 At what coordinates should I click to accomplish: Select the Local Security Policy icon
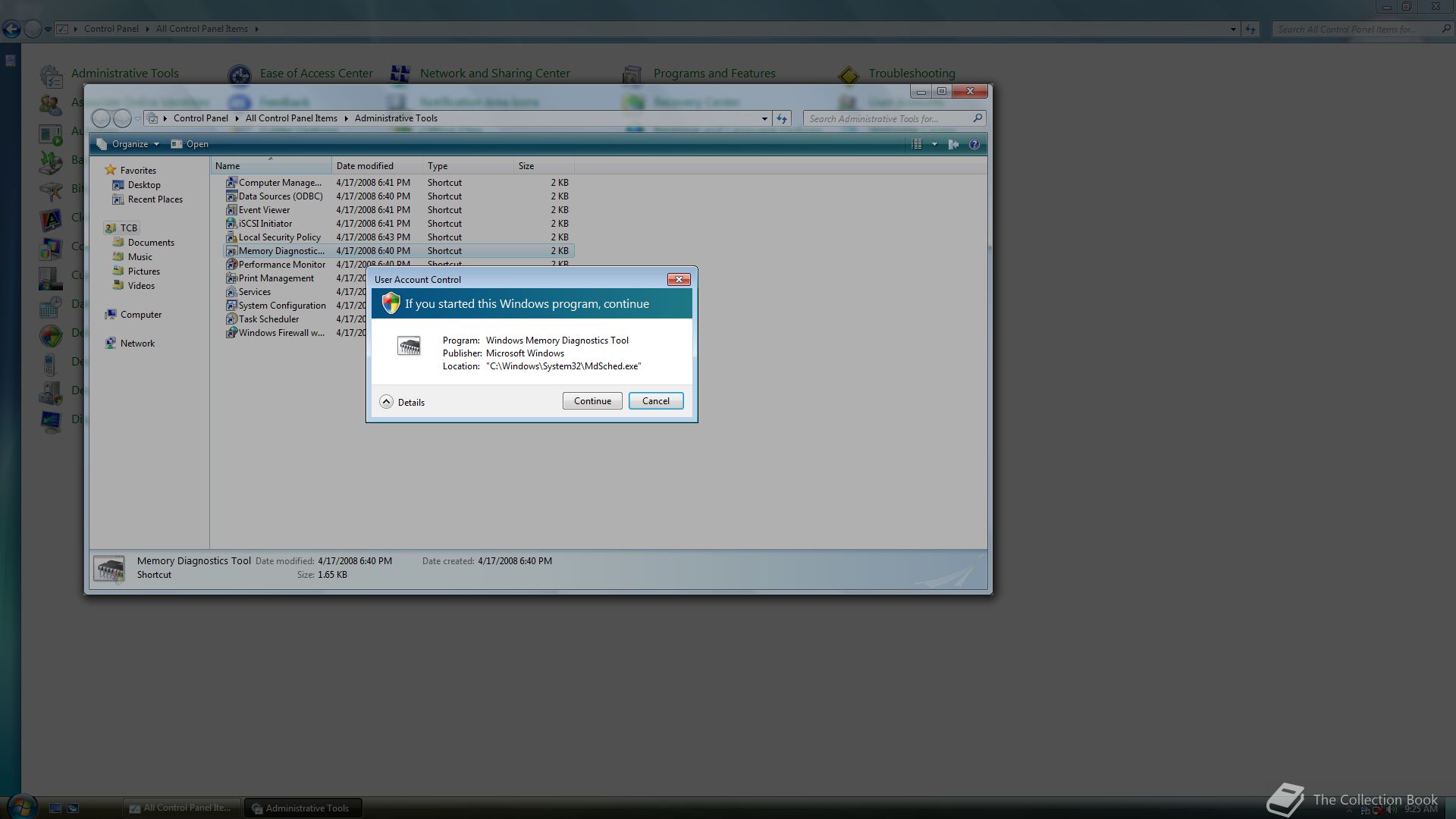coord(231,237)
